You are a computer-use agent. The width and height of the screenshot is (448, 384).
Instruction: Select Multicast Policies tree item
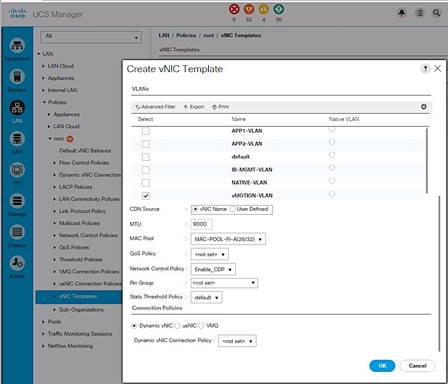click(x=79, y=223)
